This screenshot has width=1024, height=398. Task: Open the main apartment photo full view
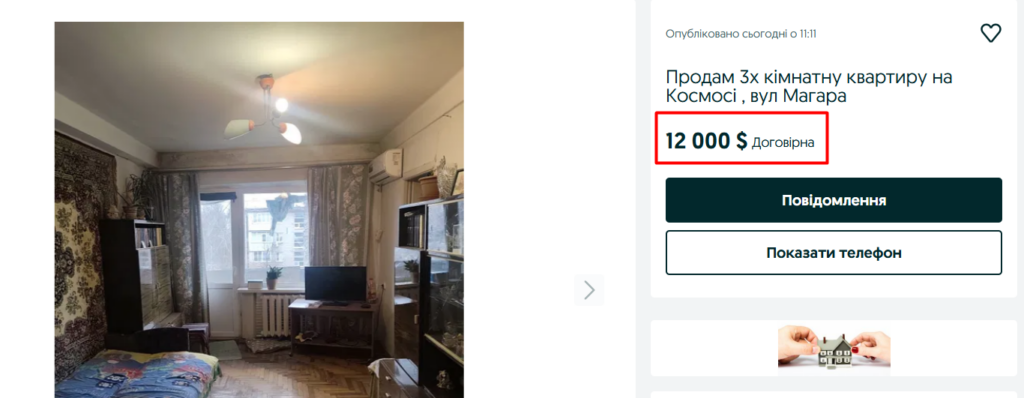(x=259, y=210)
